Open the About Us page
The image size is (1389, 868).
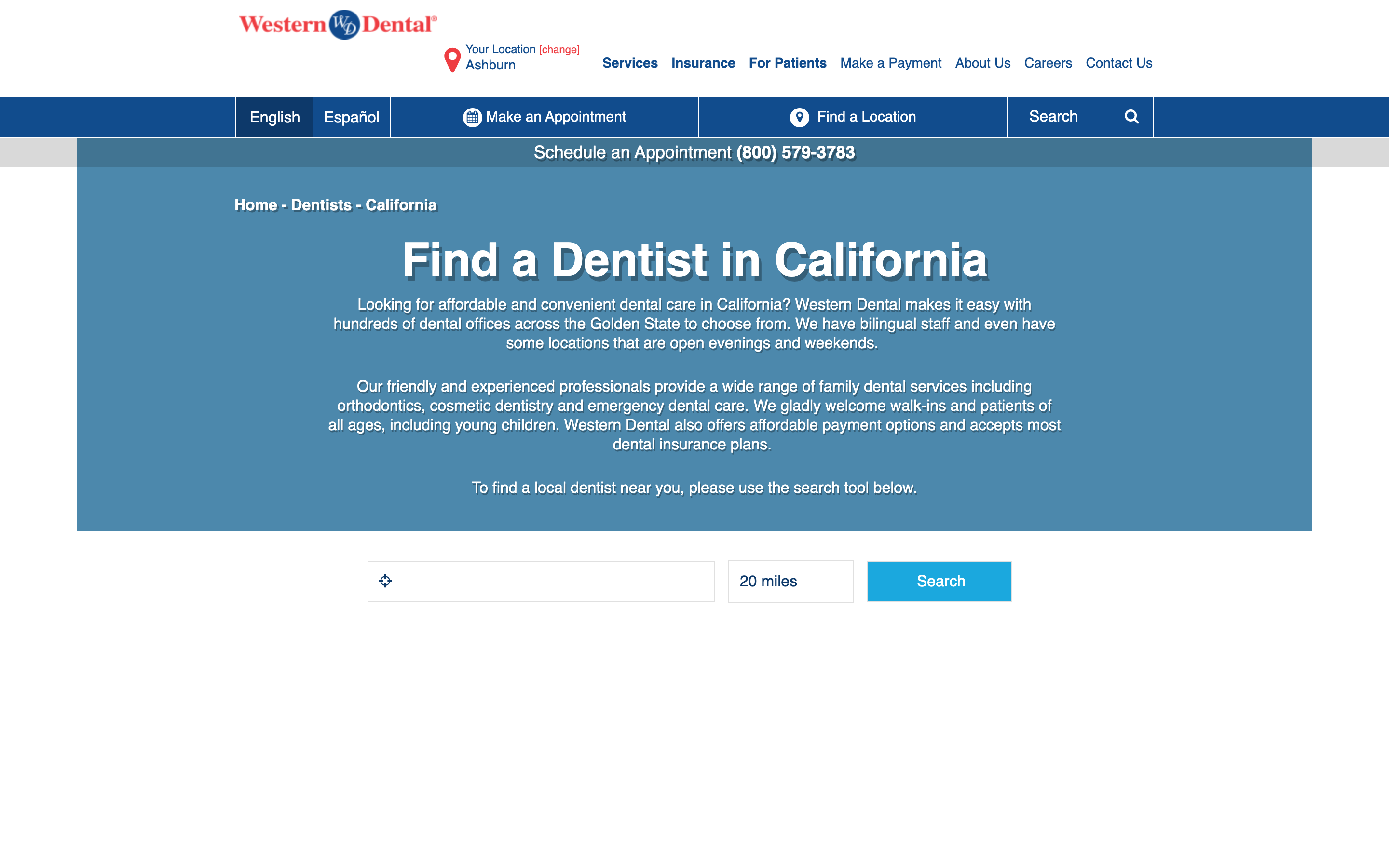982,63
